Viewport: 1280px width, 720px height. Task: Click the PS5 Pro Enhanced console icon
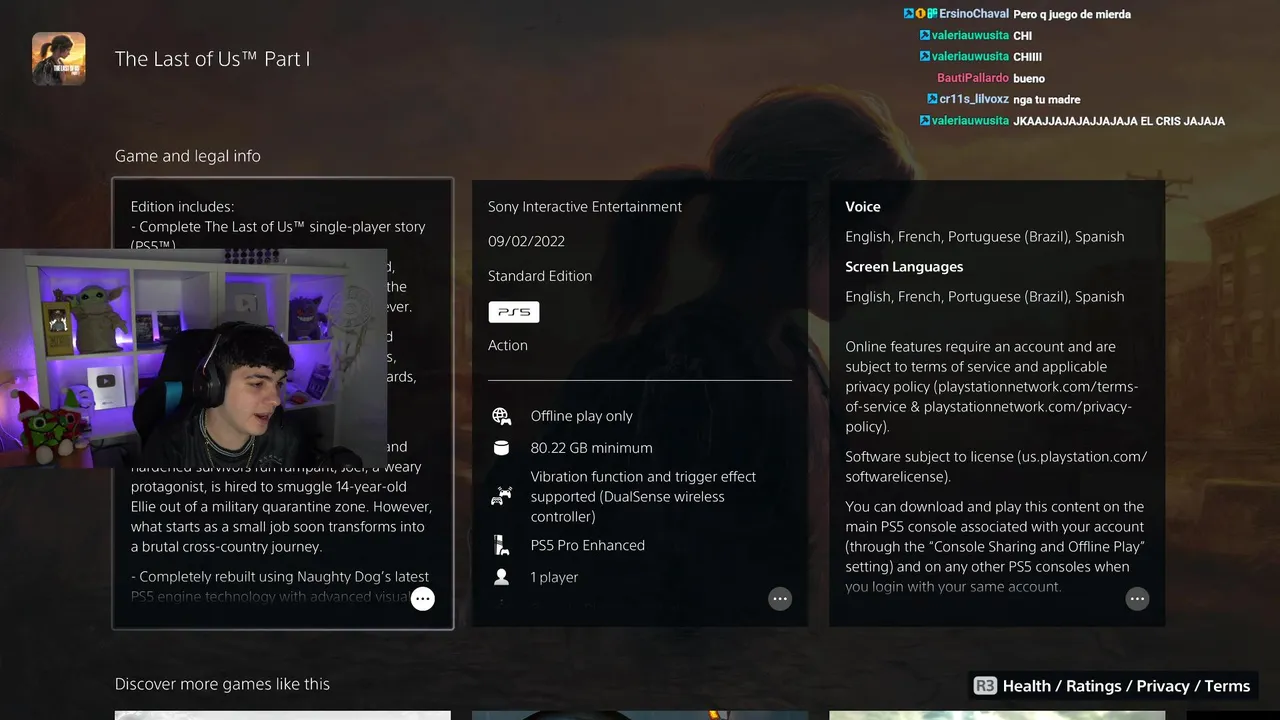502,545
